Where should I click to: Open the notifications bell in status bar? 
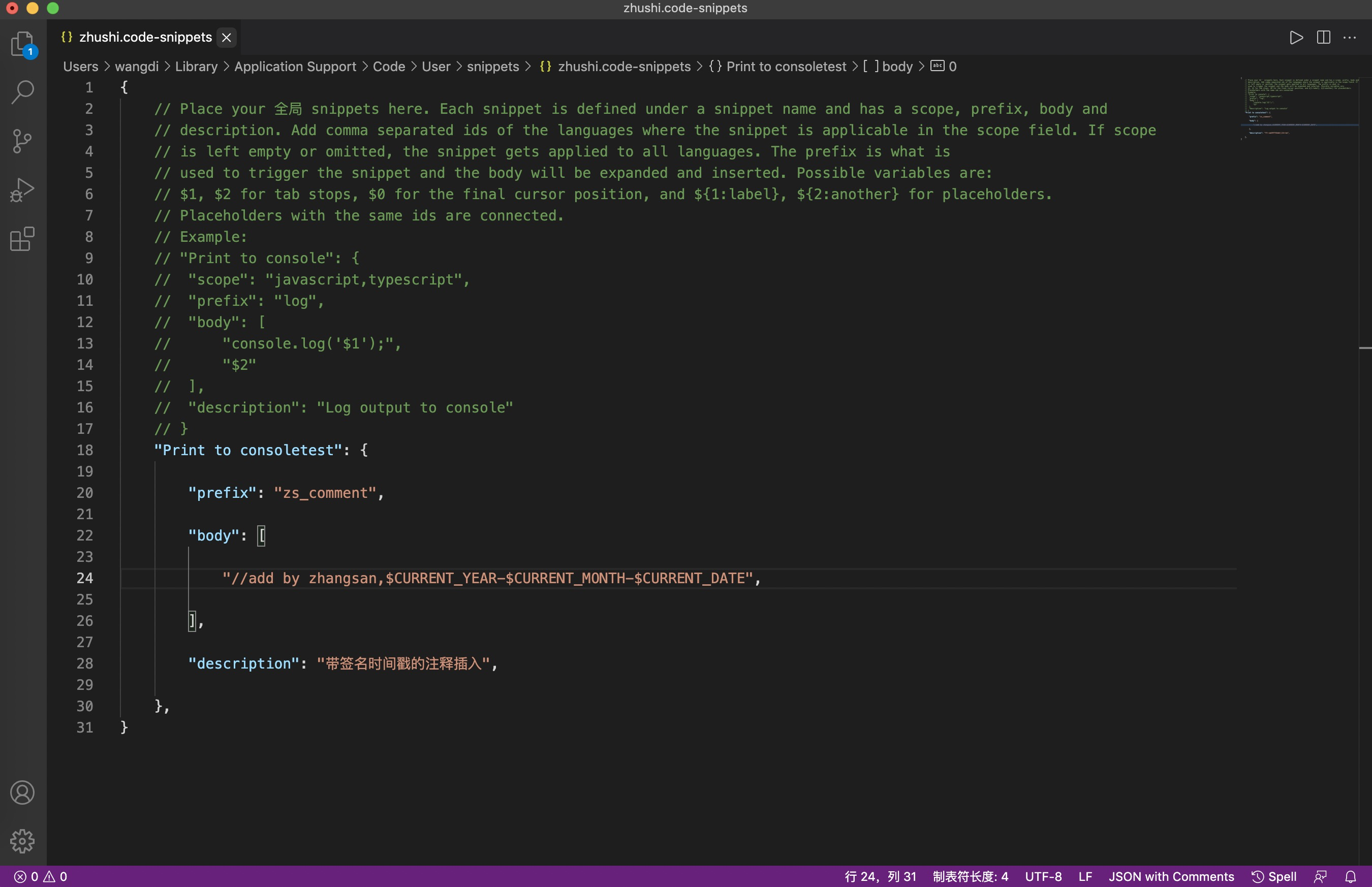tap(1351, 877)
